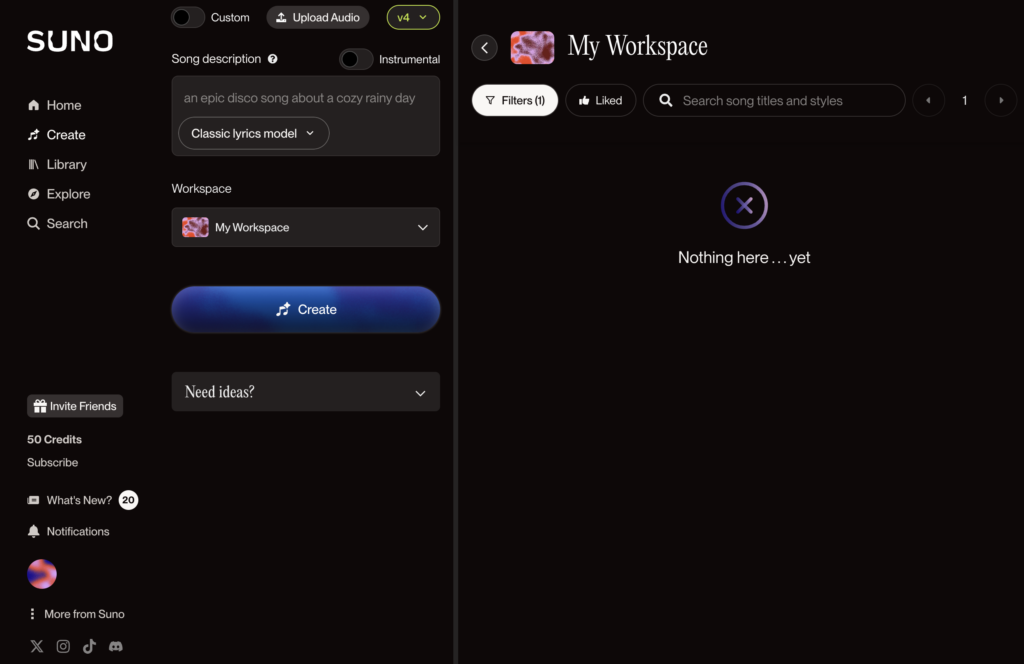This screenshot has width=1024, height=664.
Task: Click the magnifier icon in the song search bar
Action: (x=665, y=101)
